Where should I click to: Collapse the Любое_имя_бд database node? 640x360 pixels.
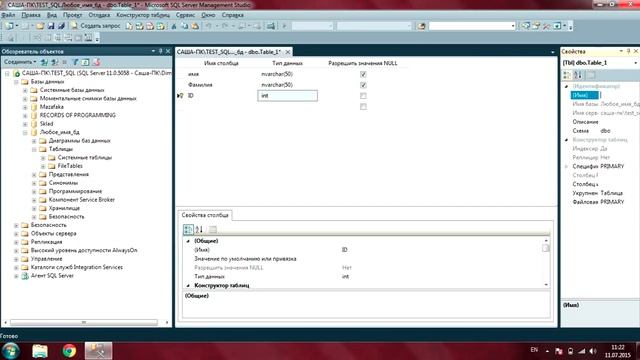(25, 133)
